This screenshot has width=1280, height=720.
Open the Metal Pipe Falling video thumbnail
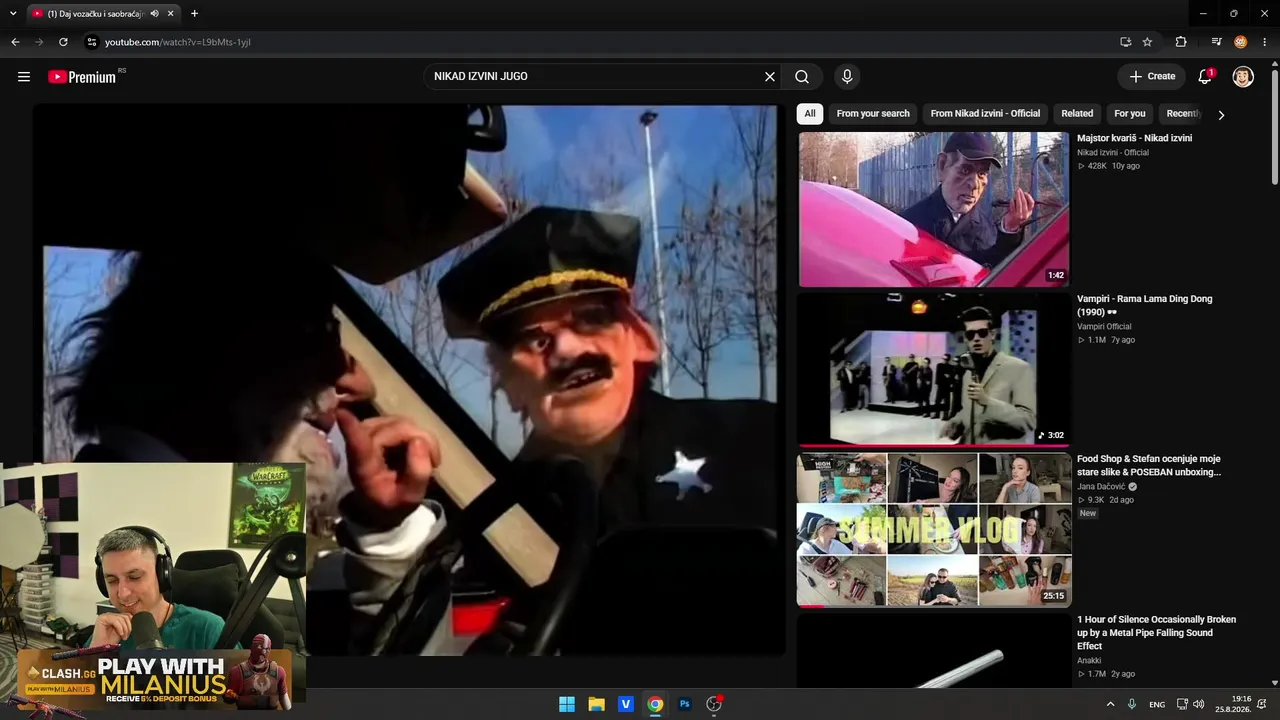[x=934, y=651]
